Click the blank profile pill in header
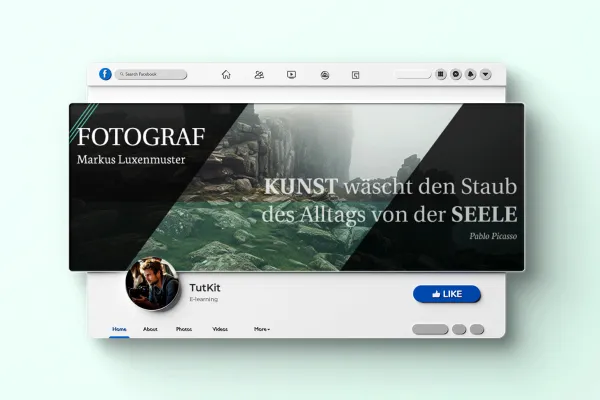The height and width of the screenshot is (400, 600). (x=414, y=74)
